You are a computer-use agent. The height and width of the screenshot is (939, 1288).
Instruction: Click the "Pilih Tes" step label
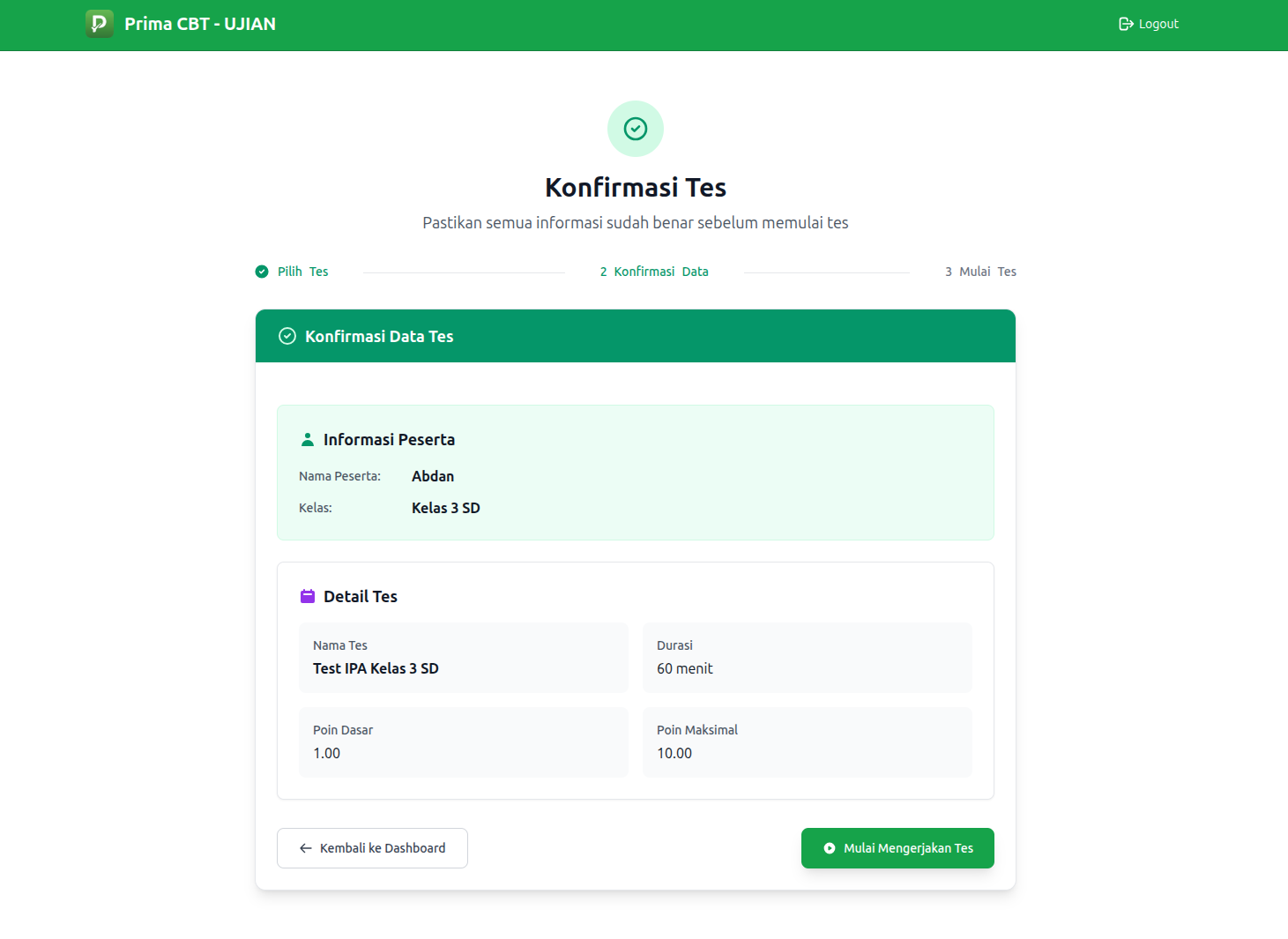click(302, 271)
